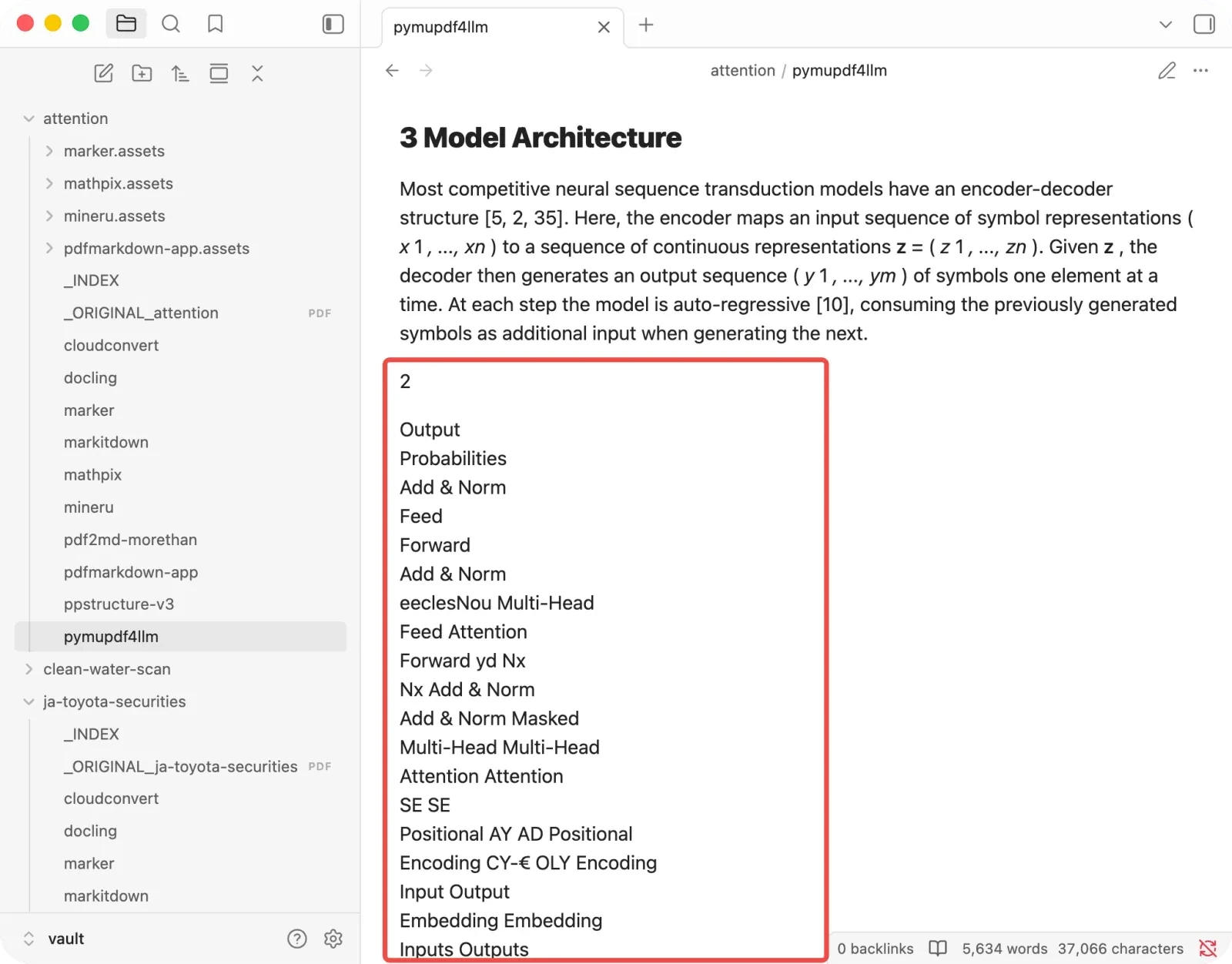Expand the mineru.assets folder
1232x964 pixels.
tap(49, 216)
